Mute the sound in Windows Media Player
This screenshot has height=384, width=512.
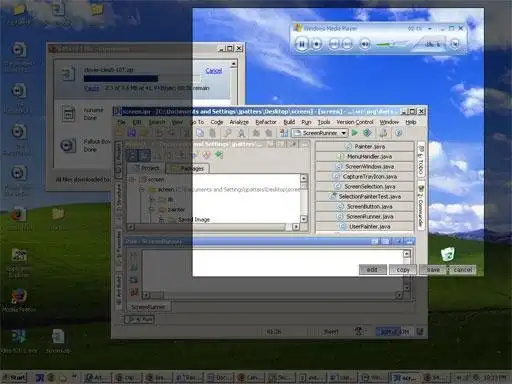(365, 44)
